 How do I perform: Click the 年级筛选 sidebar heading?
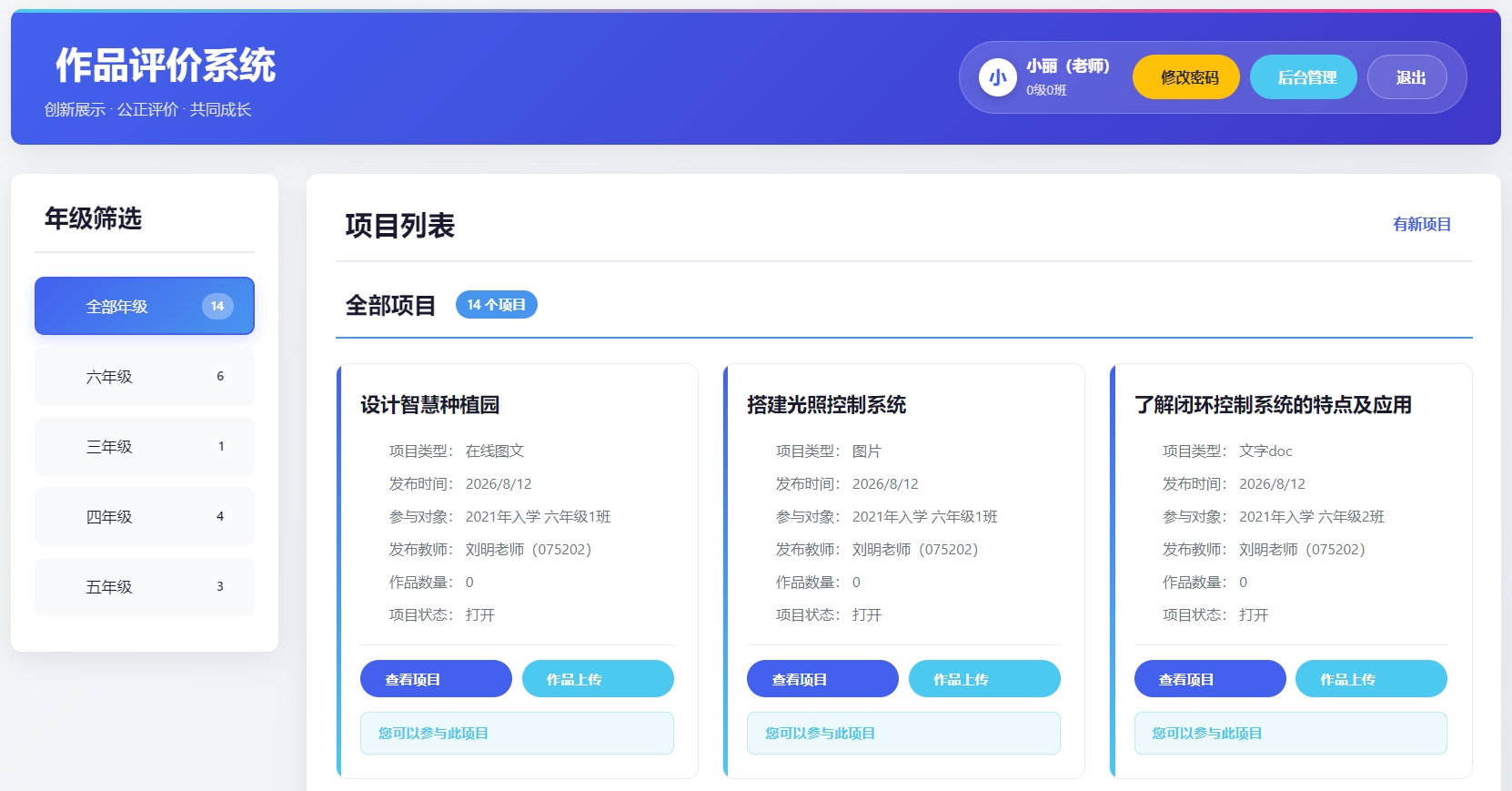click(x=94, y=218)
